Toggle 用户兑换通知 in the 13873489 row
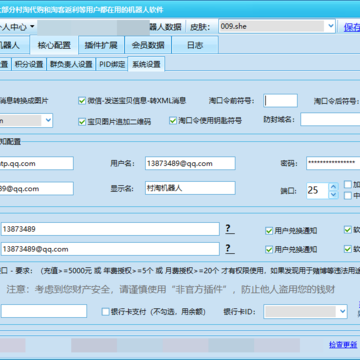The width and height of the screenshot is (360, 360). (269, 231)
